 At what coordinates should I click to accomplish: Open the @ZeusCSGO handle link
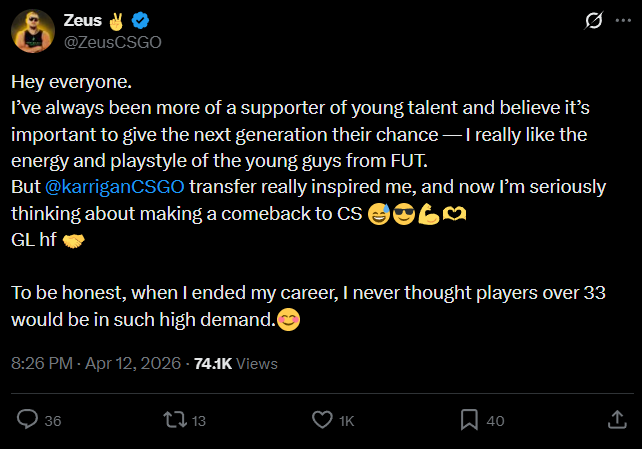[x=112, y=42]
